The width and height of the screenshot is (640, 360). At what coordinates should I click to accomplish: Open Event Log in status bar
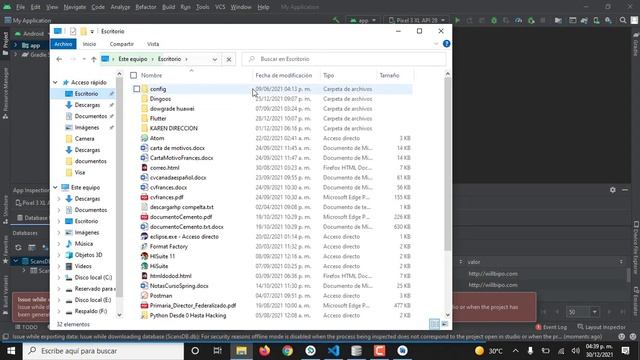click(551, 327)
